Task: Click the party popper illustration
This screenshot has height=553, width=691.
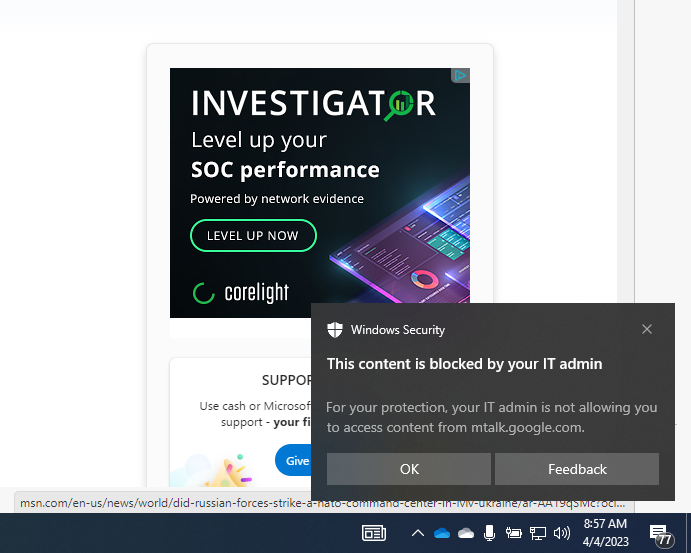Action: (x=231, y=472)
